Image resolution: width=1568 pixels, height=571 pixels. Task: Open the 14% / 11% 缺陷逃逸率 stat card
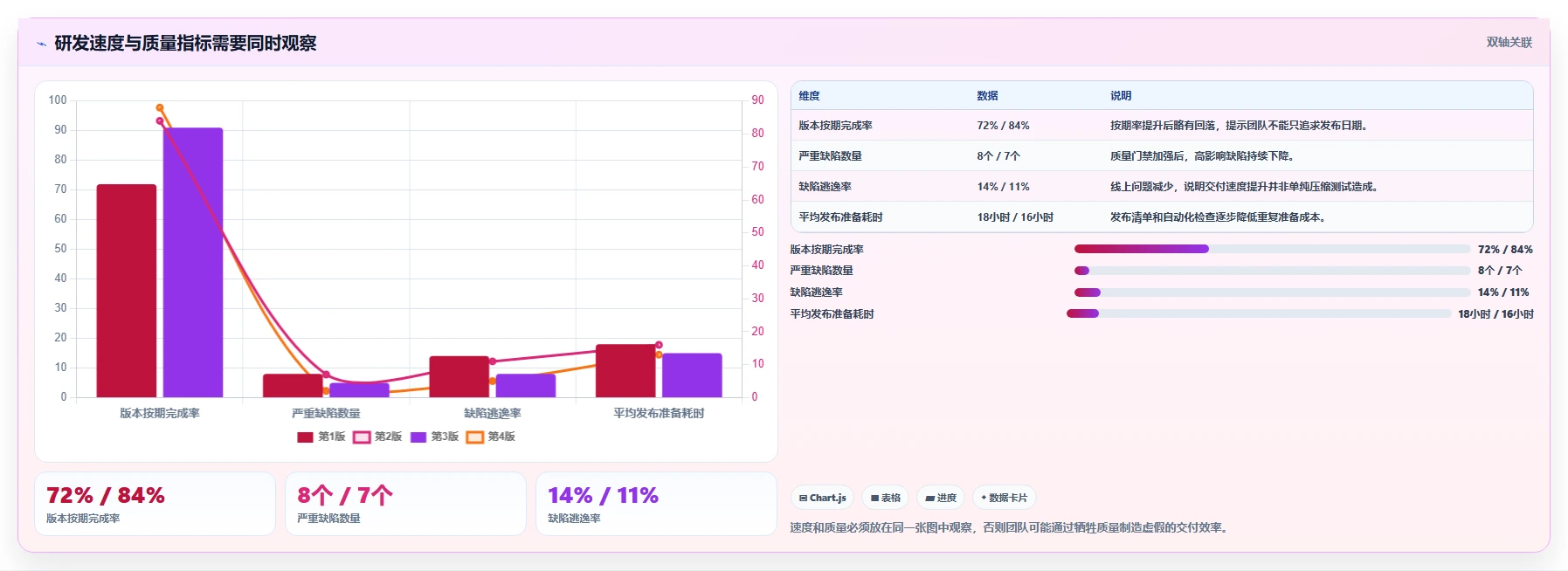click(x=656, y=504)
